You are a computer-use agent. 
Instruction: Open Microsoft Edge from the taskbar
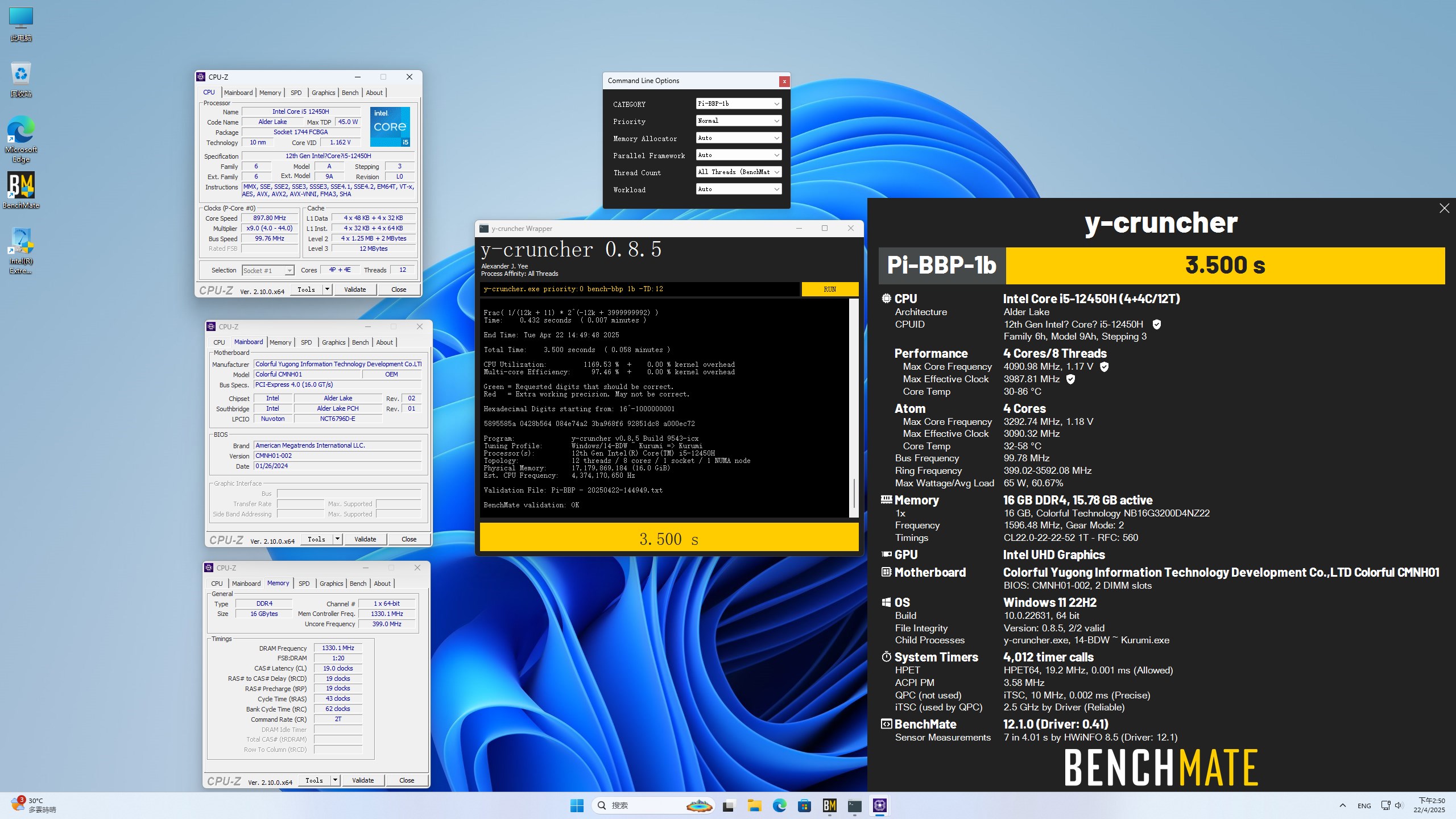point(779,805)
